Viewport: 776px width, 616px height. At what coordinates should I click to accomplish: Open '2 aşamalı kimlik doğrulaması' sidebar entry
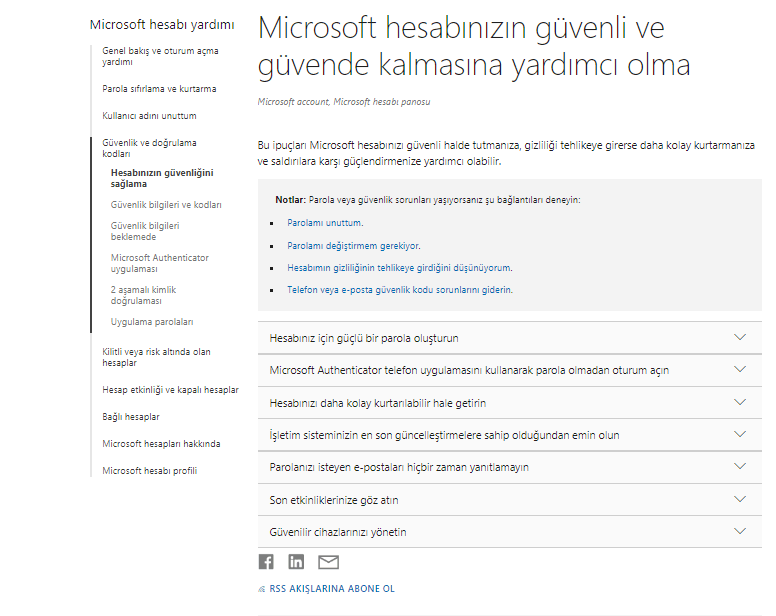coord(144,295)
